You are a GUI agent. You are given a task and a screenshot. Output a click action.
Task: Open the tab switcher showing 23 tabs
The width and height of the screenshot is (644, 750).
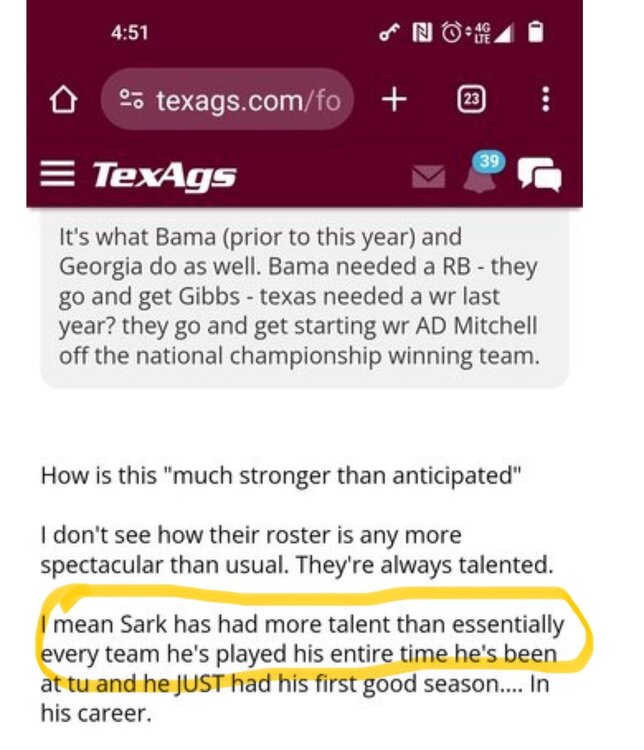click(471, 100)
